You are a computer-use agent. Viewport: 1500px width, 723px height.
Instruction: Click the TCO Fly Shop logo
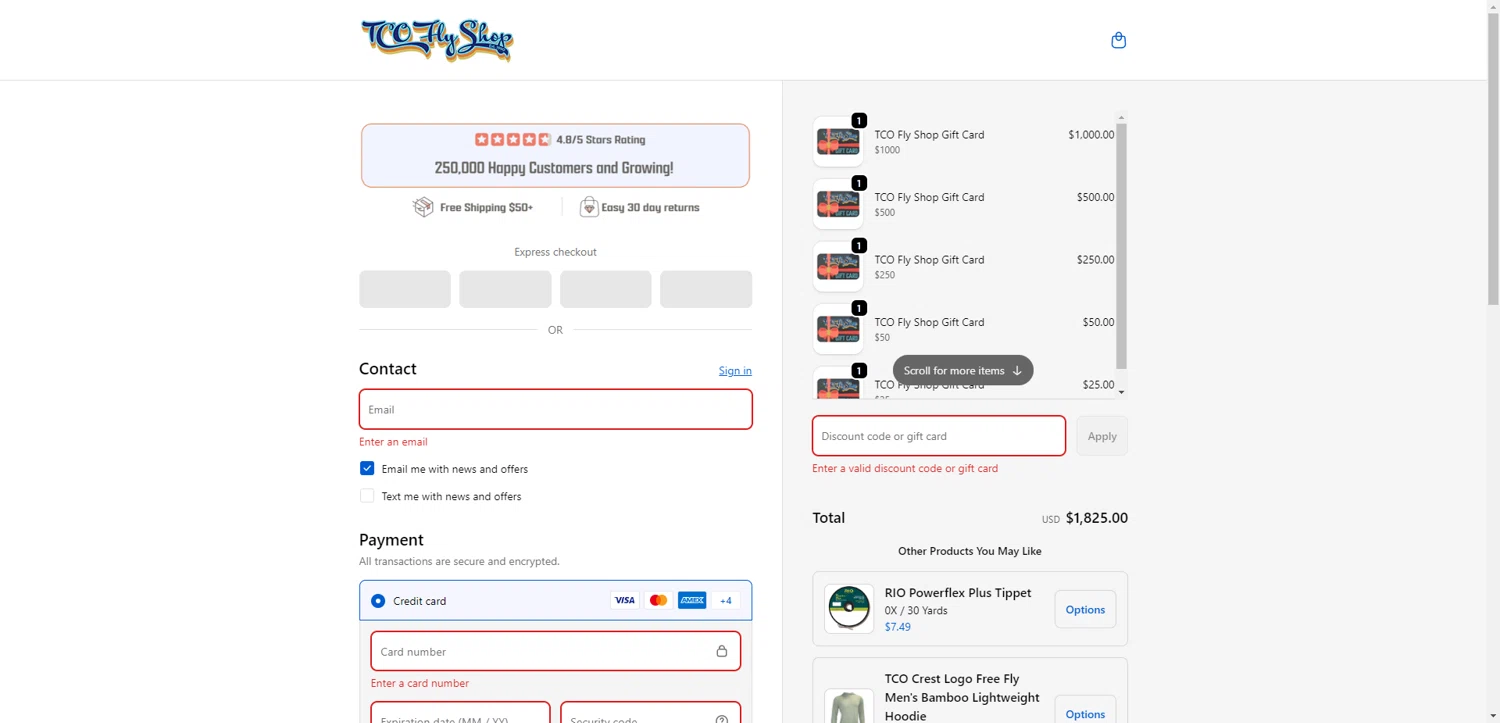(437, 40)
